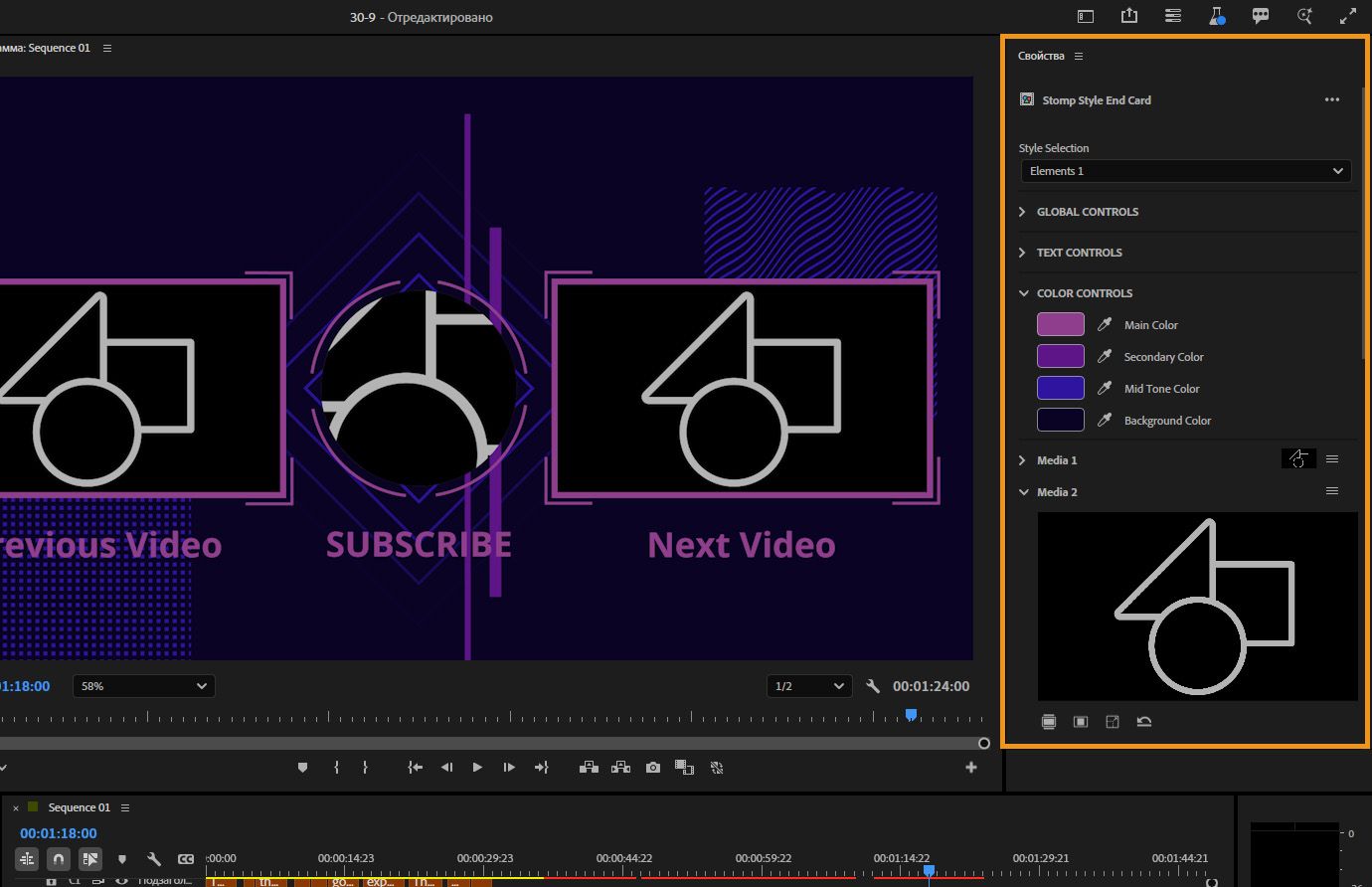Toggle linked selection in timeline

tap(90, 858)
